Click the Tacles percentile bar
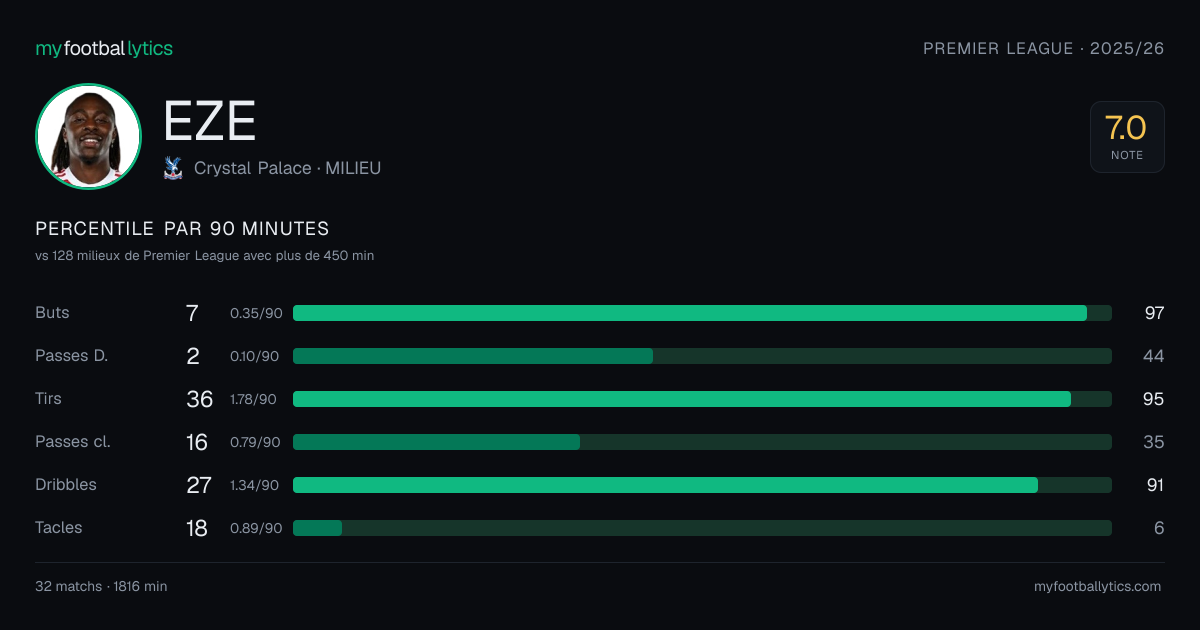 (702, 528)
